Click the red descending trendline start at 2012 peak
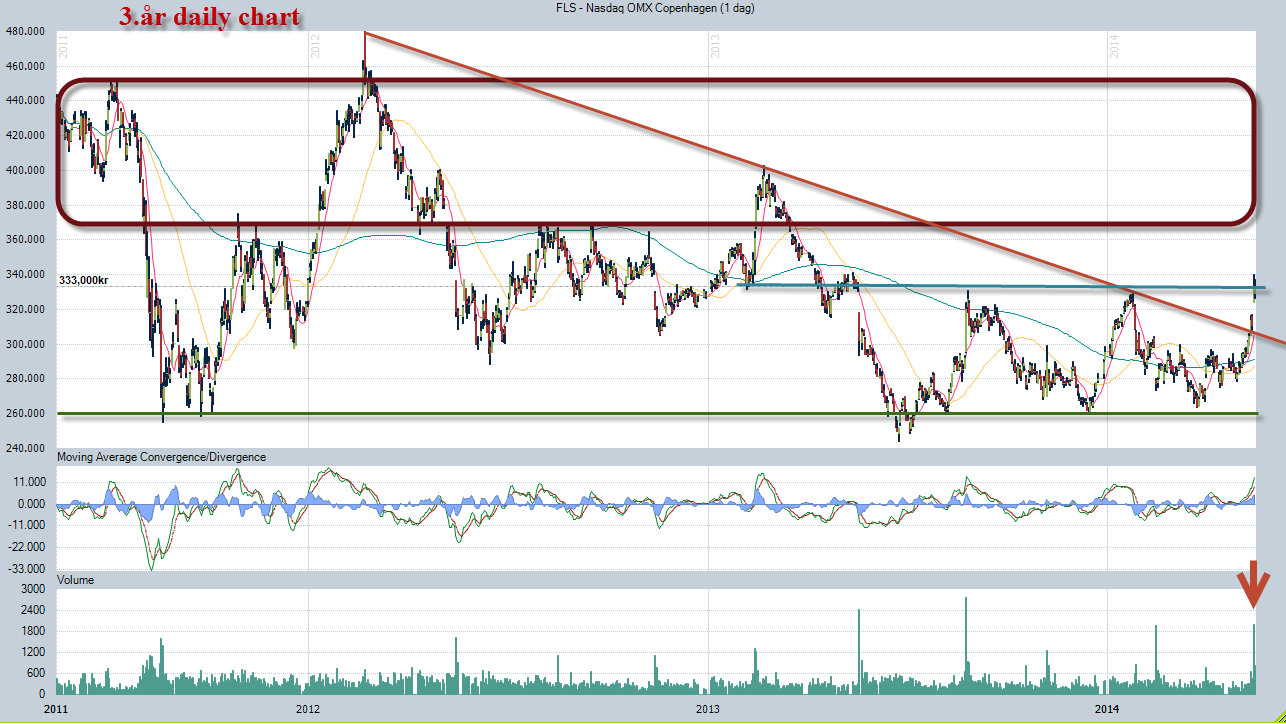Viewport: 1286px width, 724px height. coord(366,34)
